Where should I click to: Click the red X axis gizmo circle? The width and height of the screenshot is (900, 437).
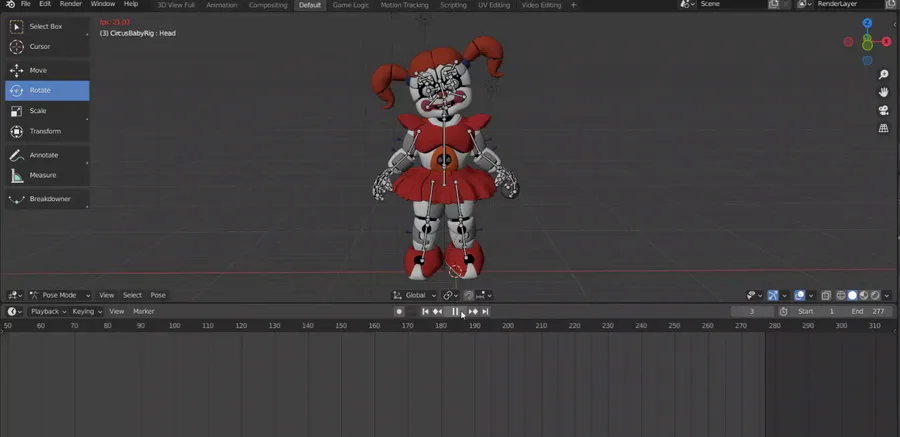[x=886, y=42]
